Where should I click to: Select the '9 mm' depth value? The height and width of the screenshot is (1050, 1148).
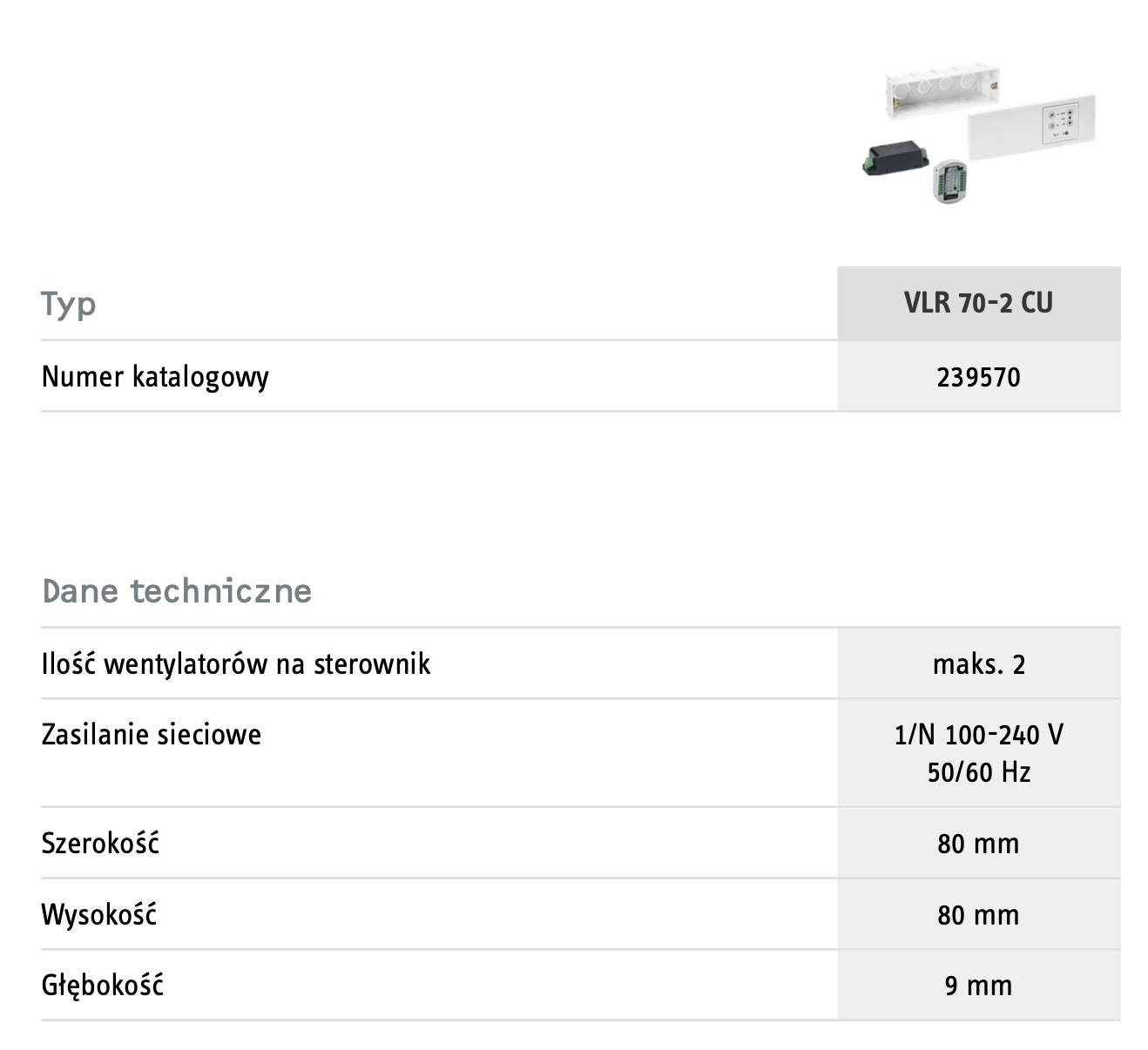pyautogui.click(x=978, y=986)
